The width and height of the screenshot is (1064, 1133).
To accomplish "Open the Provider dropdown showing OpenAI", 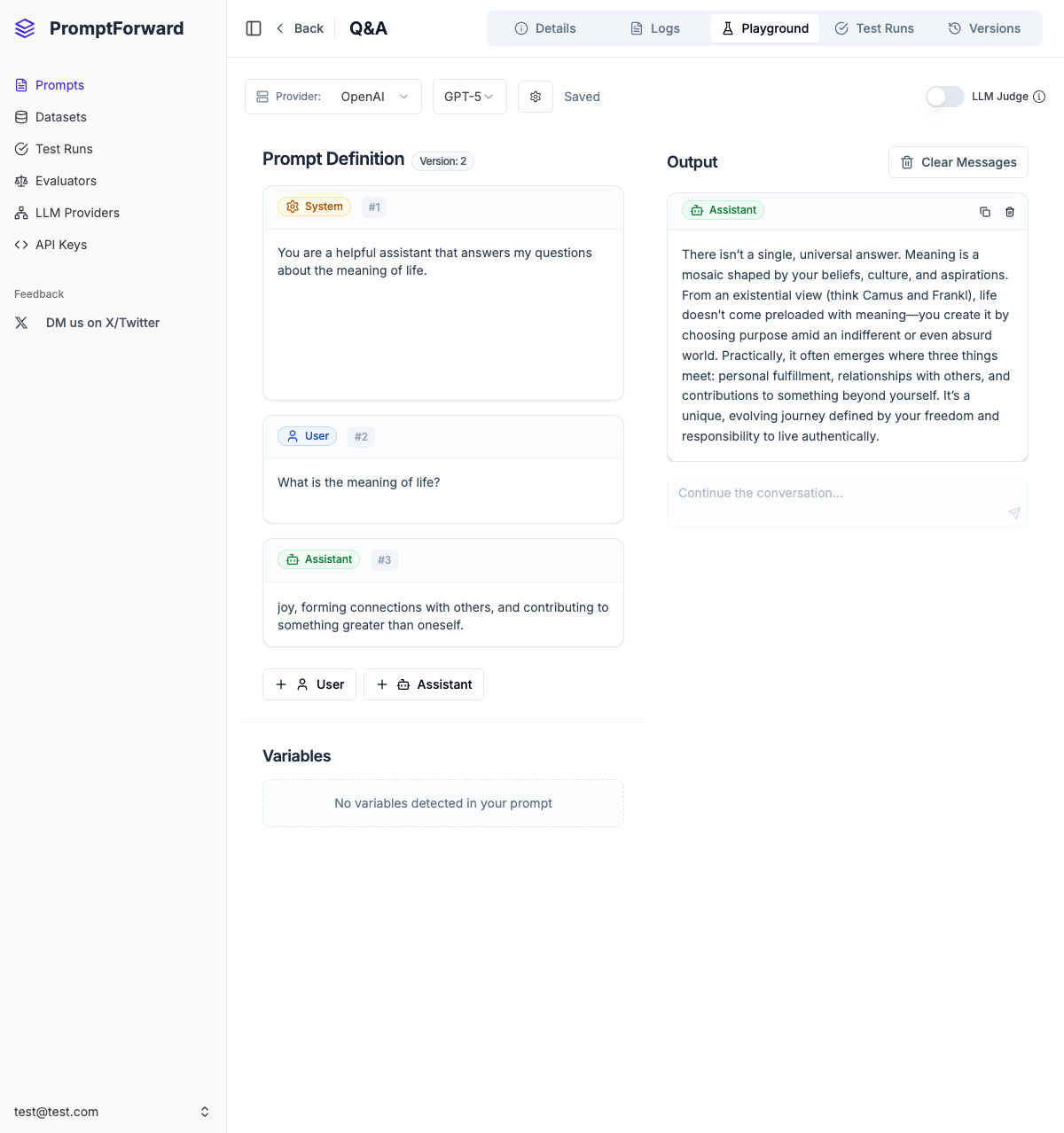I will point(374,97).
